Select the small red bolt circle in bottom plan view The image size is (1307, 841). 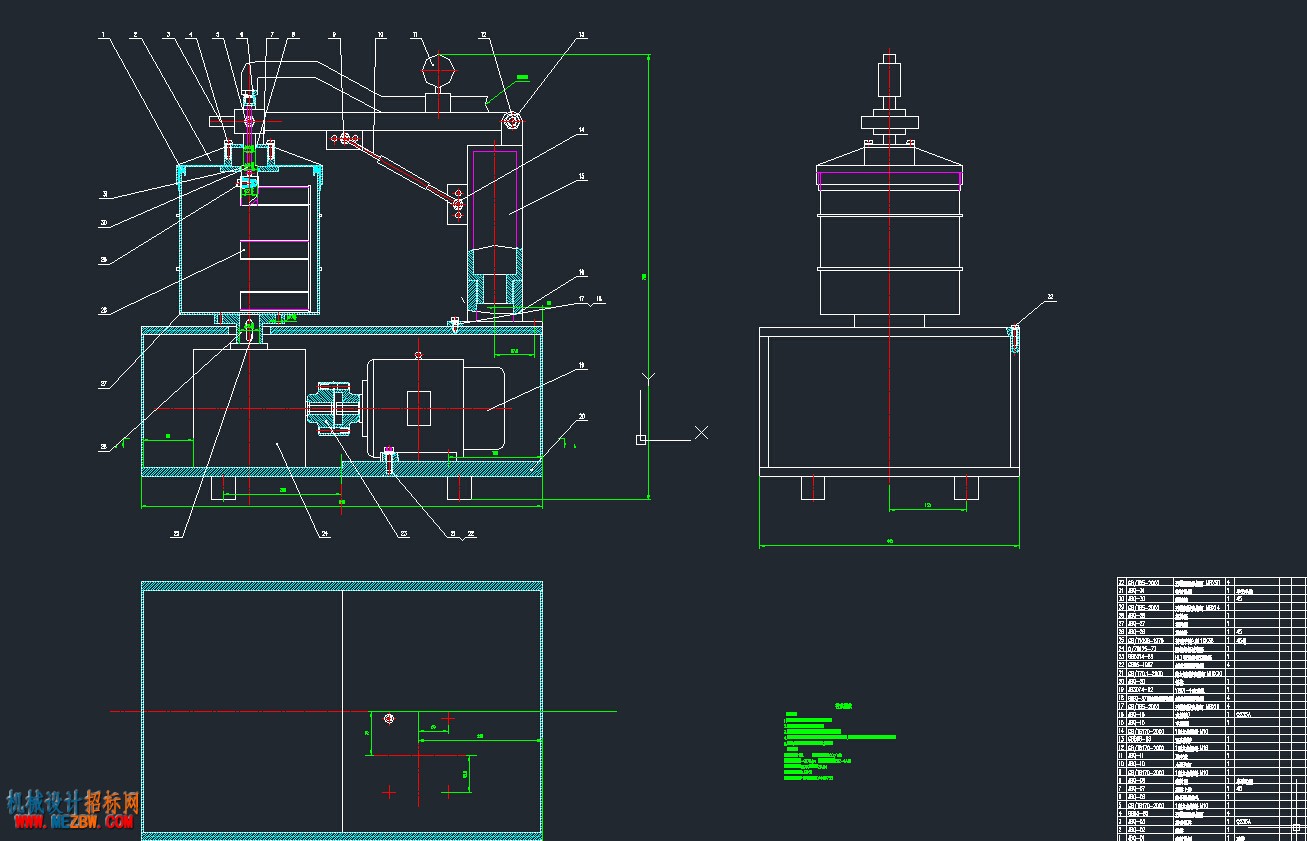(389, 719)
